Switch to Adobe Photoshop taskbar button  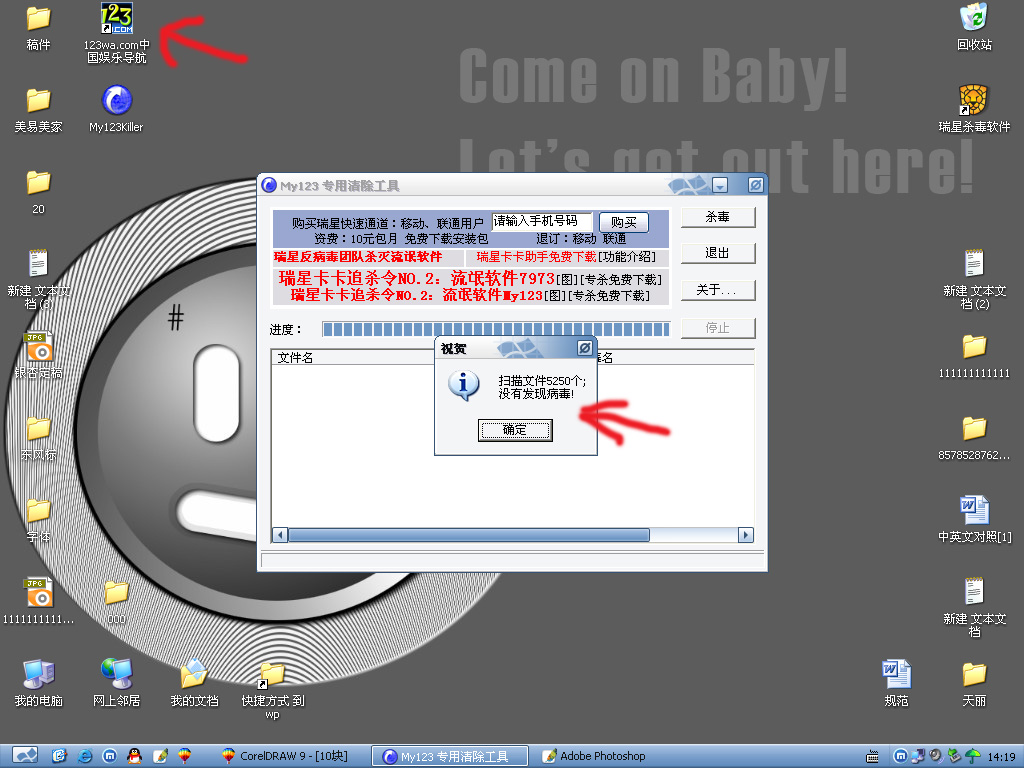click(594, 756)
